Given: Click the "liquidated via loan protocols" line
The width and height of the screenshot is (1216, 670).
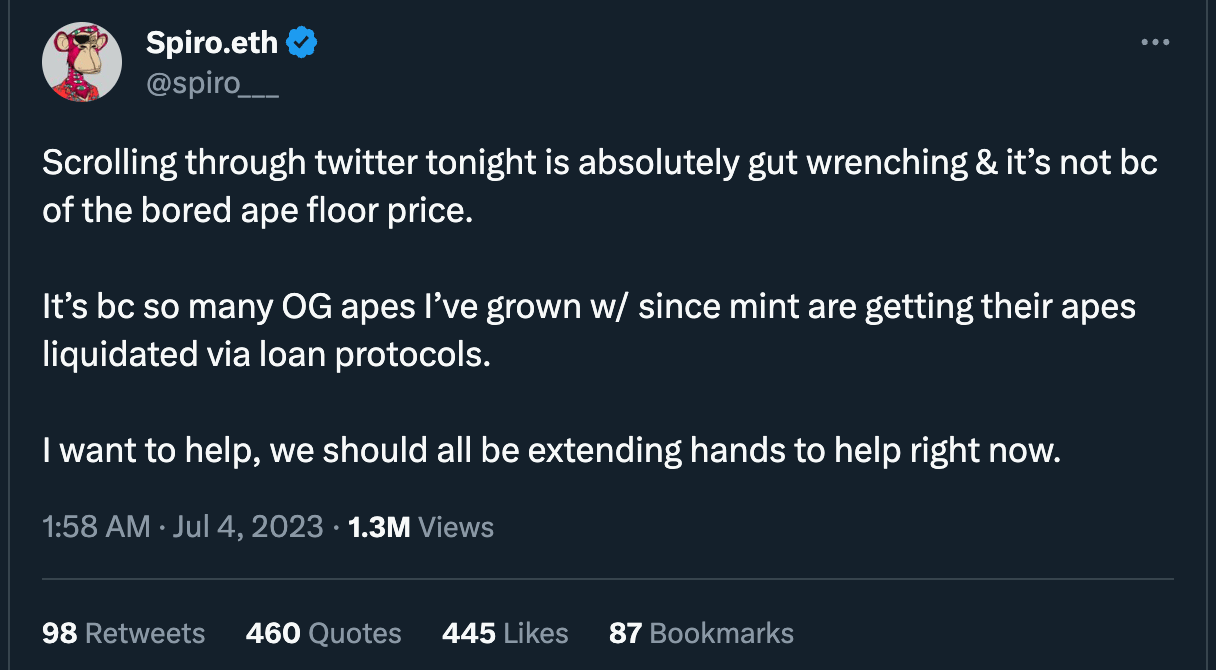Looking at the screenshot, I should pyautogui.click(x=267, y=356).
